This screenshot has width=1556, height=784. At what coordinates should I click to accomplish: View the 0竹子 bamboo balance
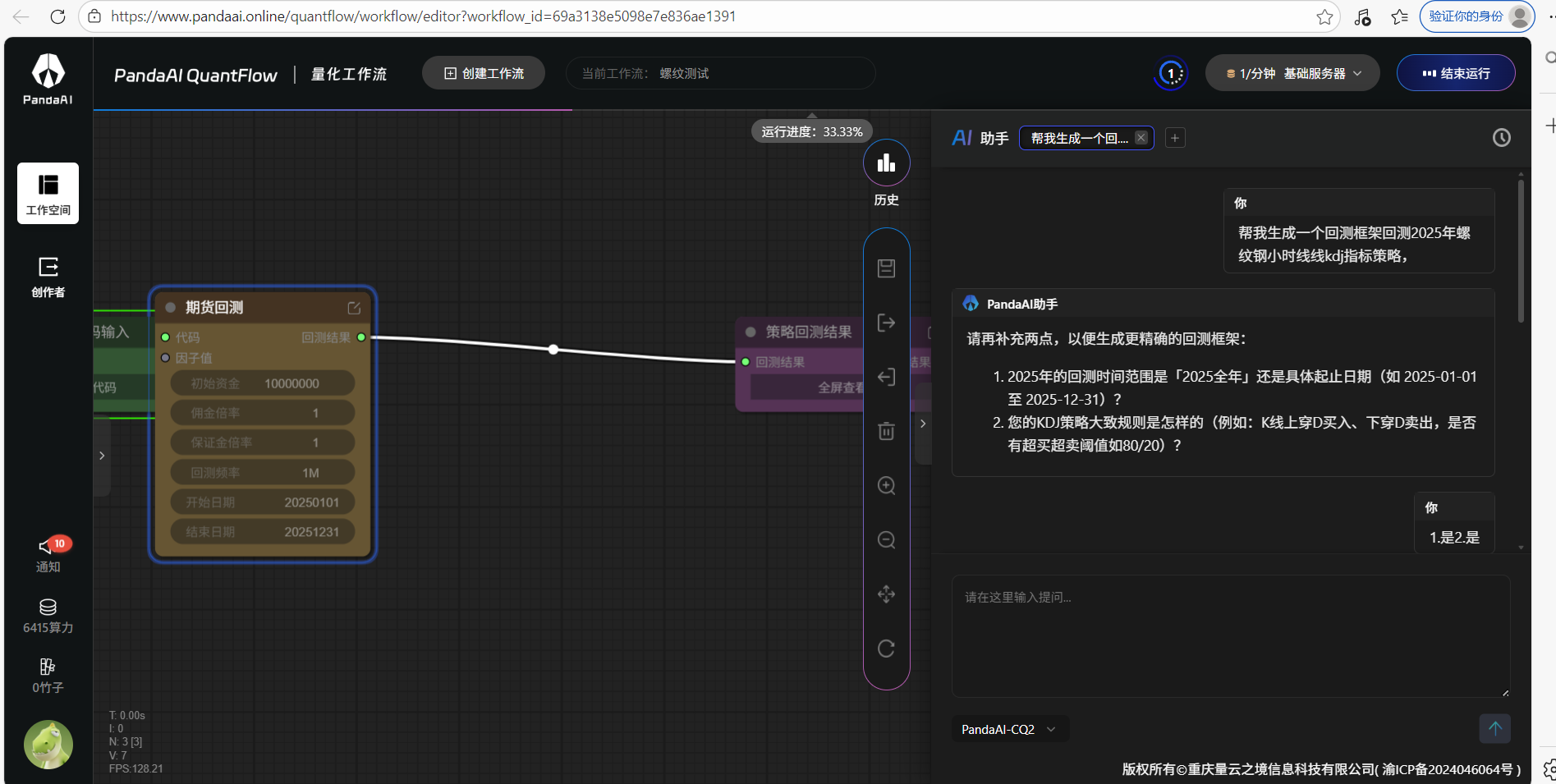tap(48, 676)
